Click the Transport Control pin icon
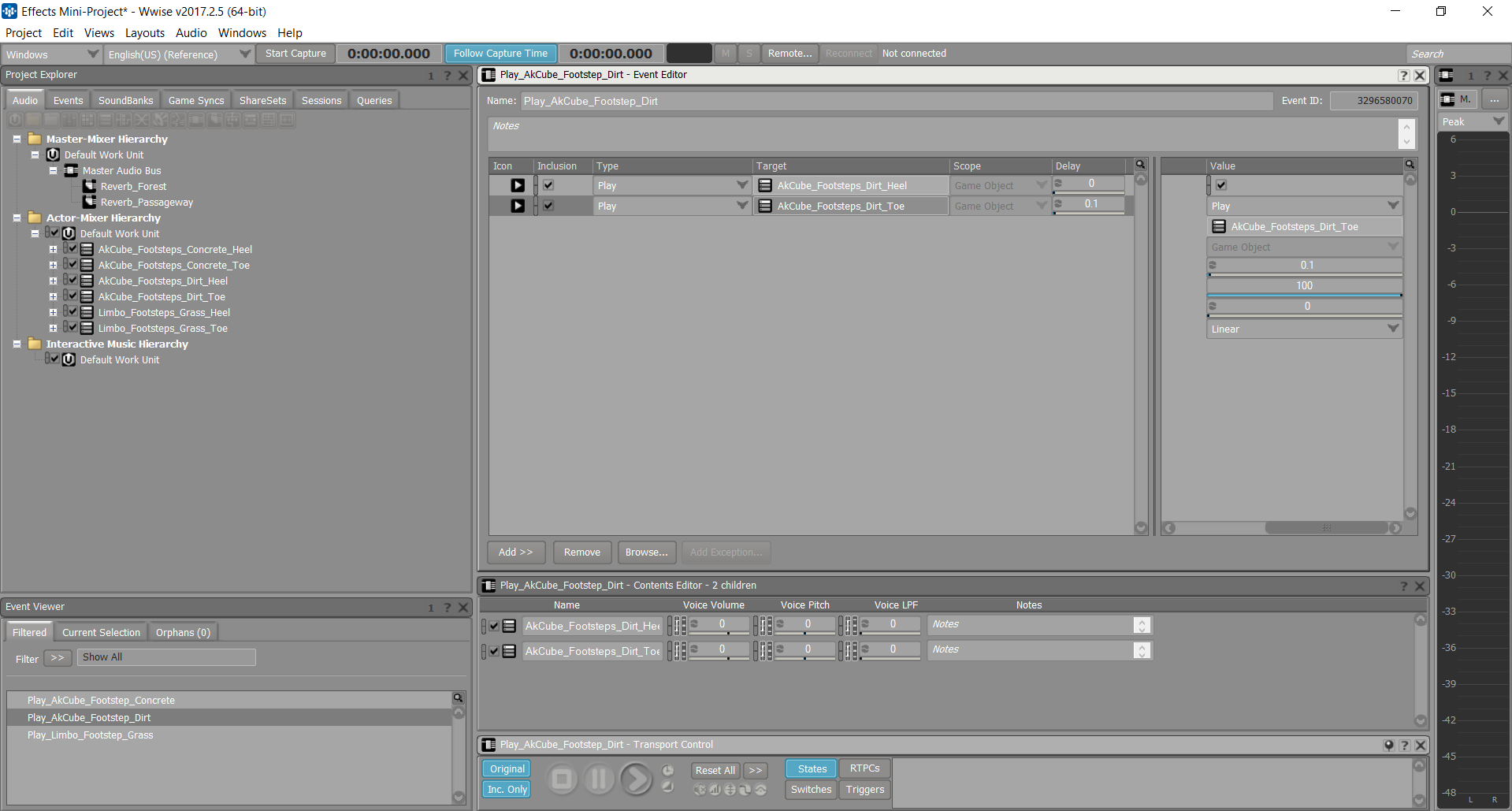This screenshot has width=1512, height=811. click(x=1389, y=745)
